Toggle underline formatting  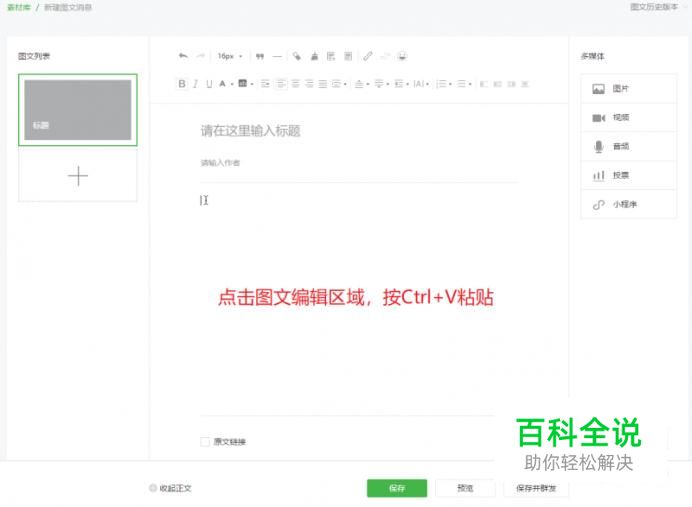click(x=209, y=84)
